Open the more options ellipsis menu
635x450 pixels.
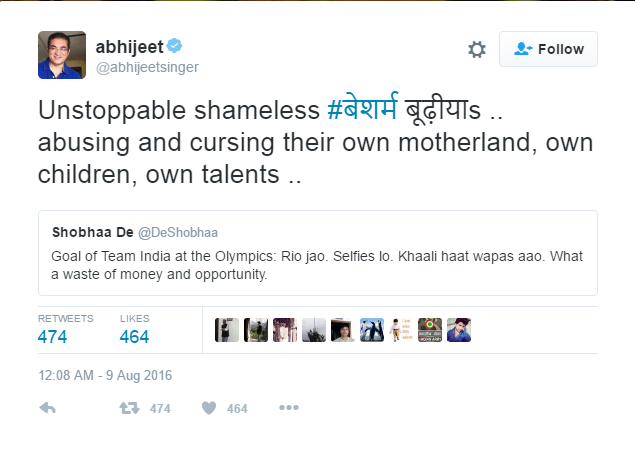click(288, 408)
